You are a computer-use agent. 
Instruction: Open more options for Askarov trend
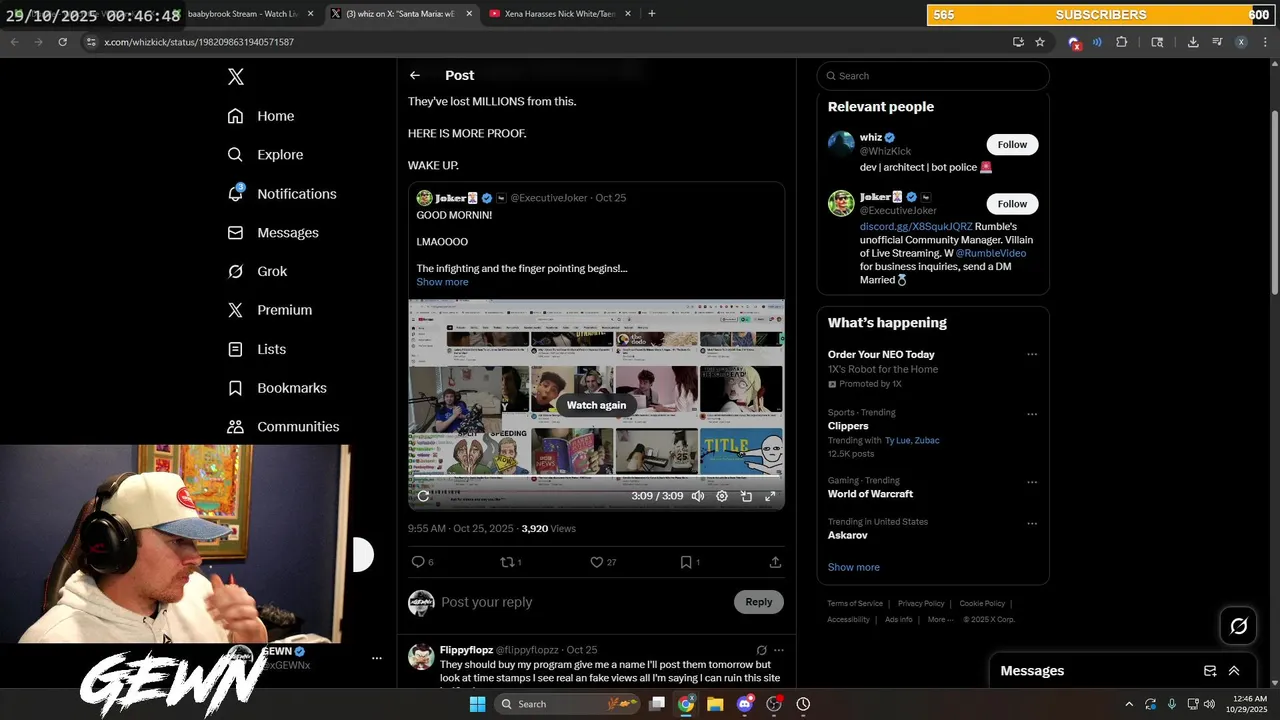1032,523
